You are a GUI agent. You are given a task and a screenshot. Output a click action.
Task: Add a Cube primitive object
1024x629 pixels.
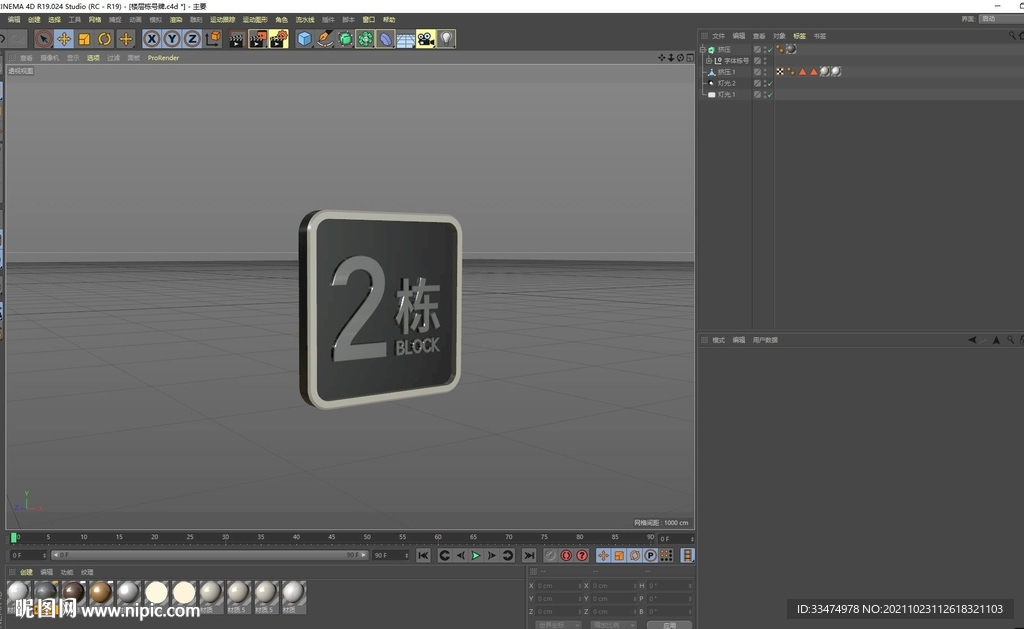pyautogui.click(x=304, y=39)
